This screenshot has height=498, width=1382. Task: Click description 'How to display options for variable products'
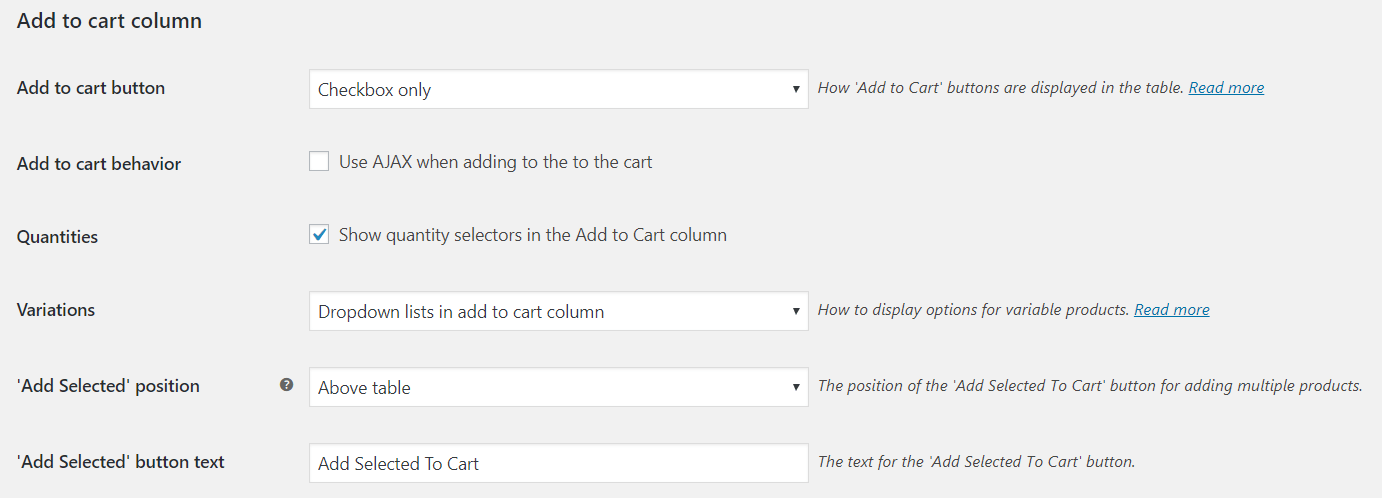coord(974,310)
